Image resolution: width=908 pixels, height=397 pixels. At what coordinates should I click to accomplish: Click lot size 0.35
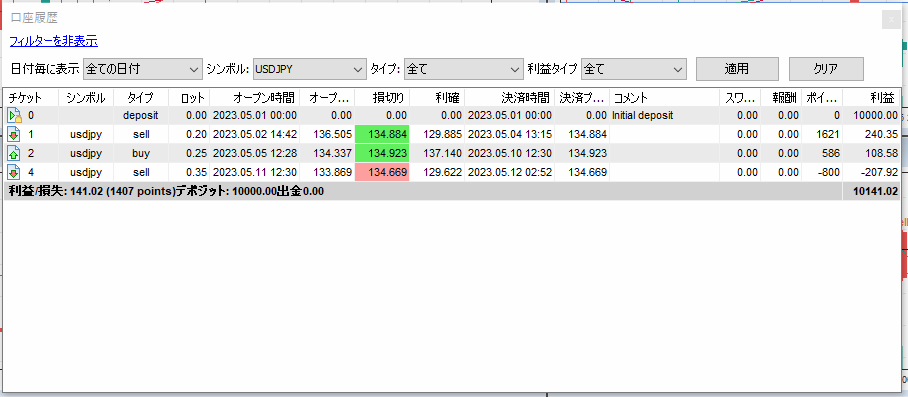coord(196,172)
